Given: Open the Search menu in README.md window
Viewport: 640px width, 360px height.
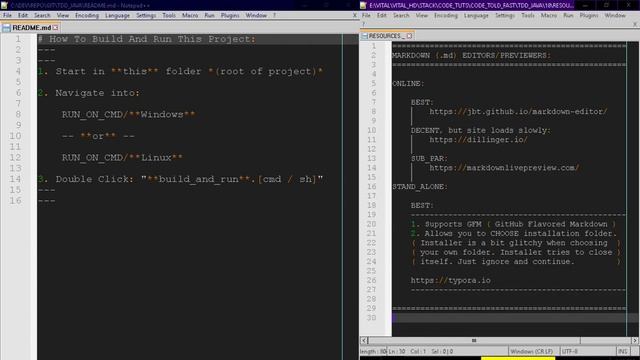Looking at the screenshot, I should coord(42,15).
